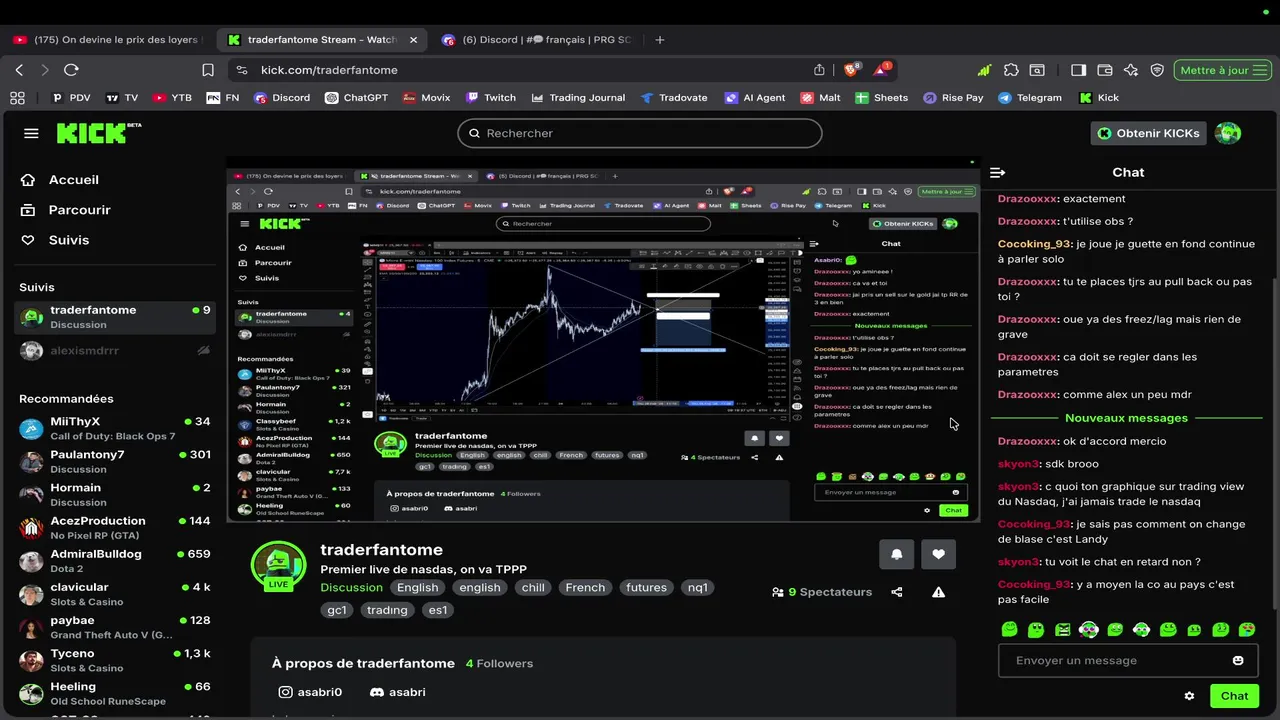
Task: Open offline channel alexismdrrr
Action: tap(116, 351)
